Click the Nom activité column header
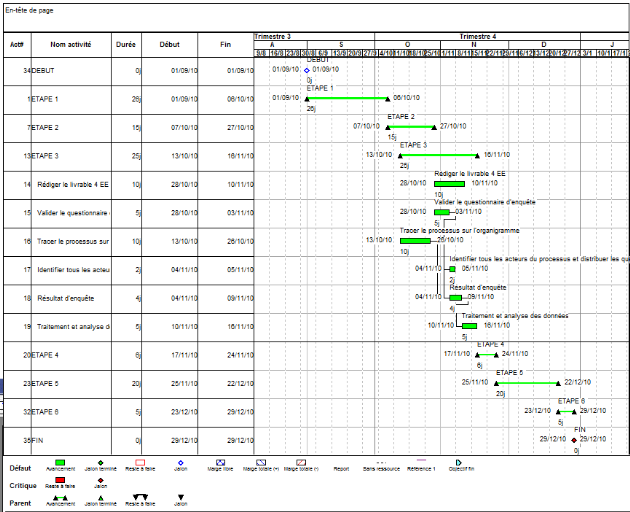The image size is (630, 512). point(71,45)
